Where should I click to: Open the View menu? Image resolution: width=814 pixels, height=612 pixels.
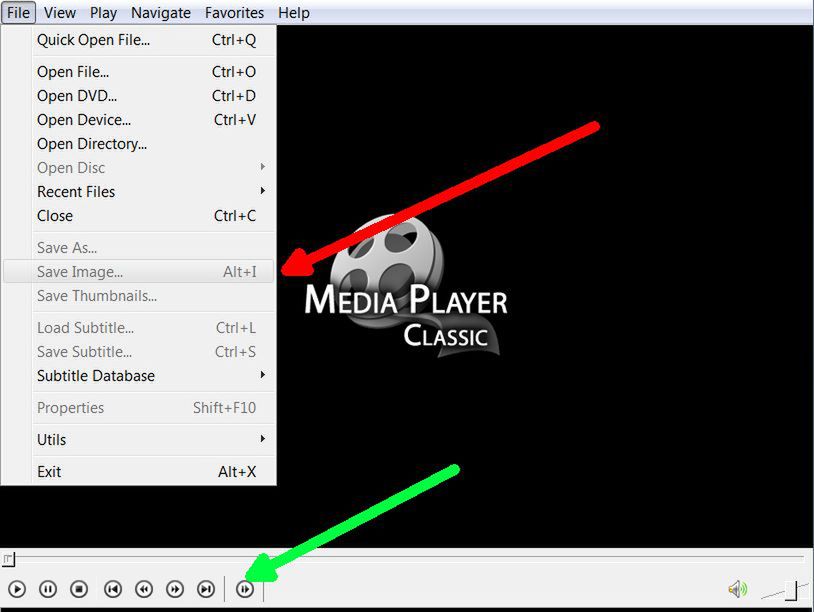coord(60,12)
